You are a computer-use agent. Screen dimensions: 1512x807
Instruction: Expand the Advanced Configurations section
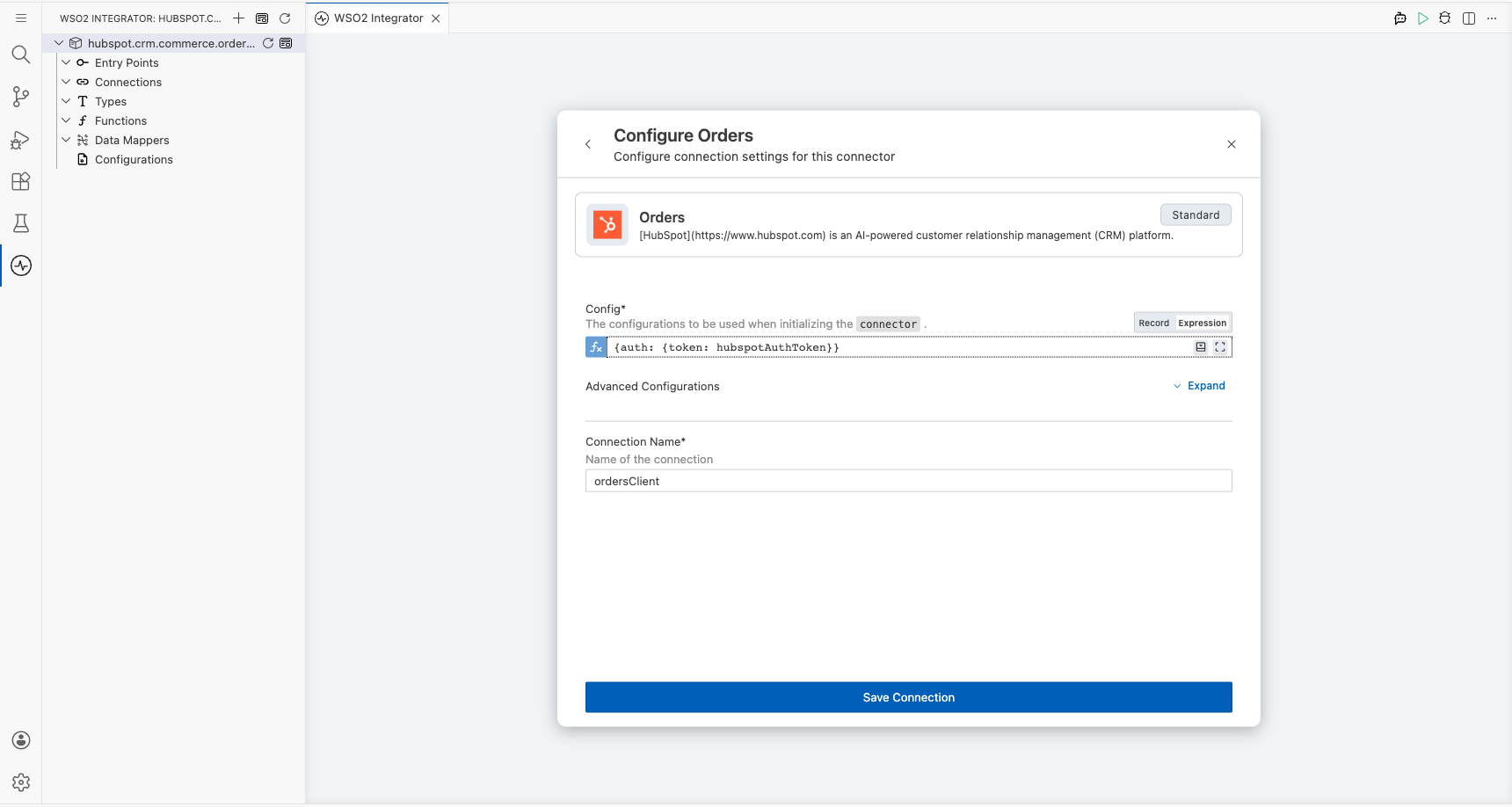(1199, 386)
